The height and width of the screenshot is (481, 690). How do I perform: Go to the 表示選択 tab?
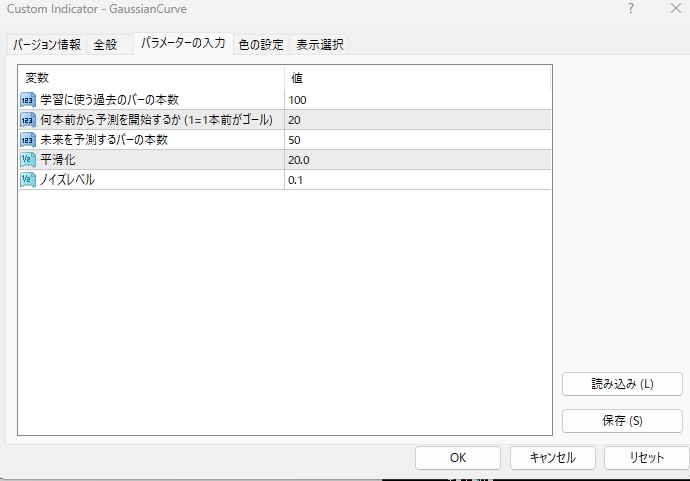tap(319, 44)
